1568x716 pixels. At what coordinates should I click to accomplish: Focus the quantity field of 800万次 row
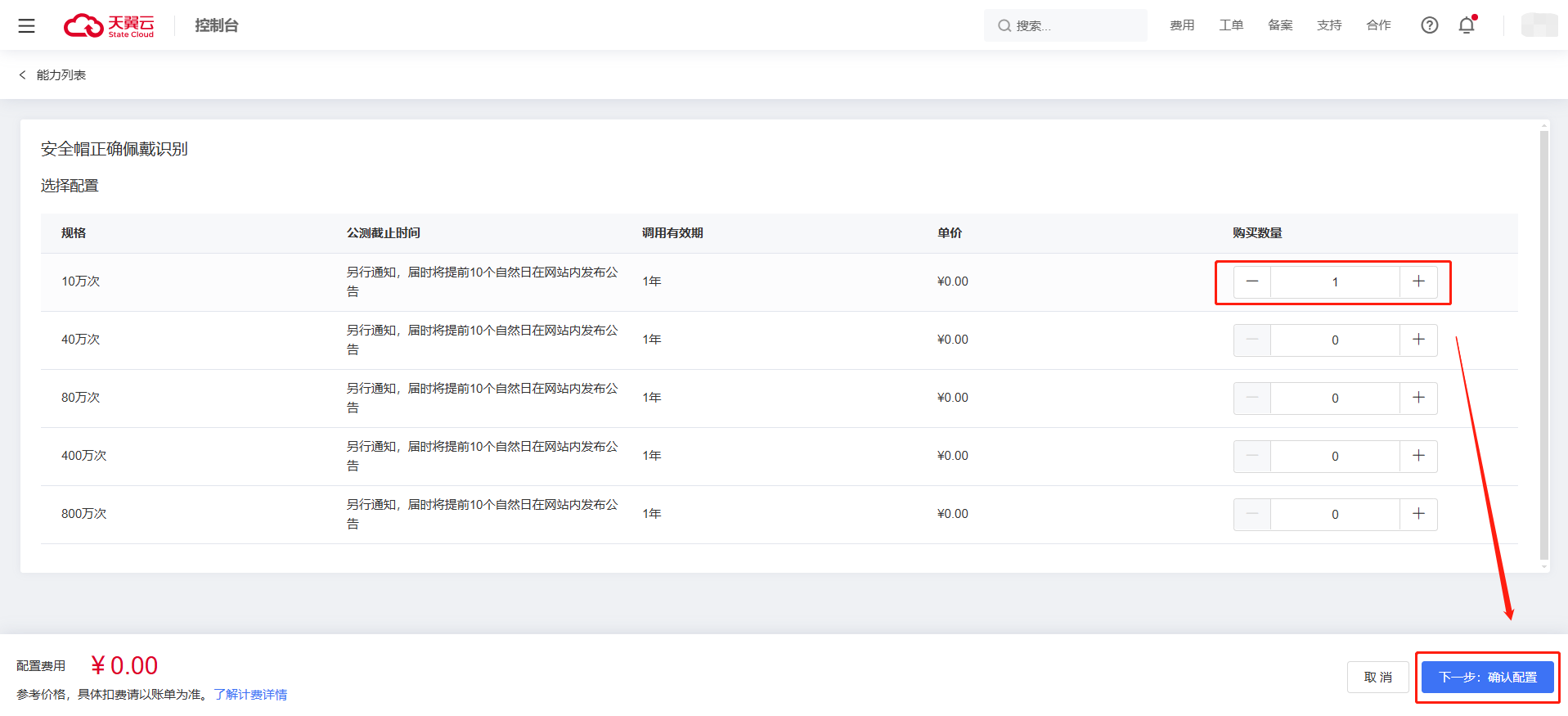click(1335, 514)
